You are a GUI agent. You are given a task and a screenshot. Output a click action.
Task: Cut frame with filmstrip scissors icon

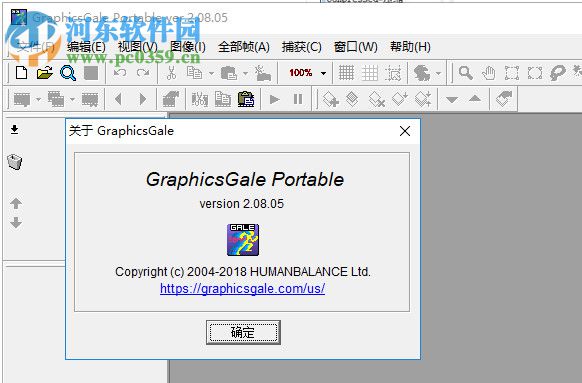199,99
